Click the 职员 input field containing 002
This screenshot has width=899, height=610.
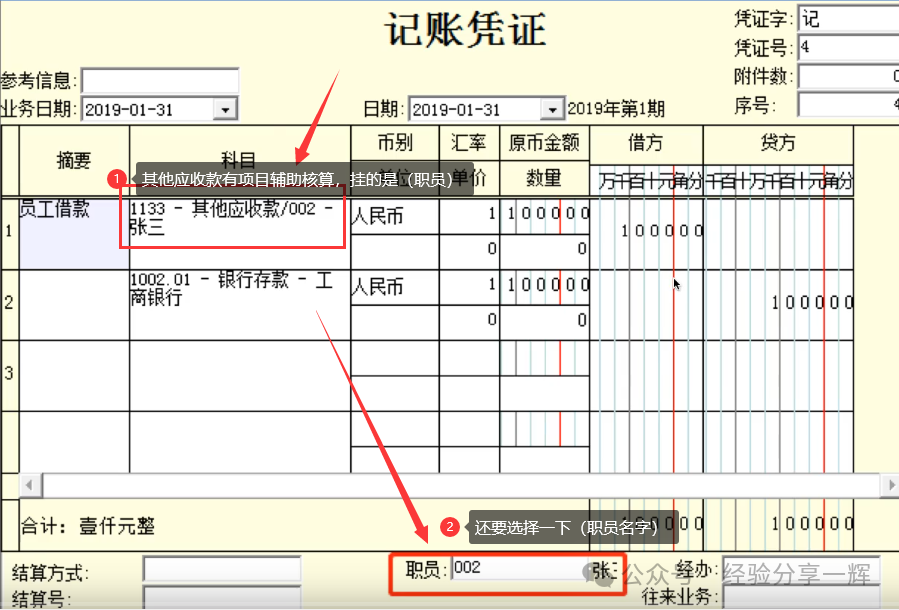click(x=515, y=569)
